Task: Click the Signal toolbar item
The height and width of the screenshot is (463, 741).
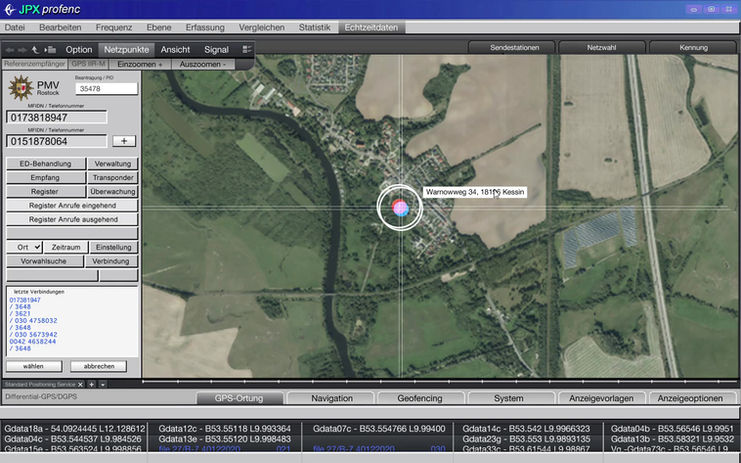Action: pyautogui.click(x=216, y=50)
